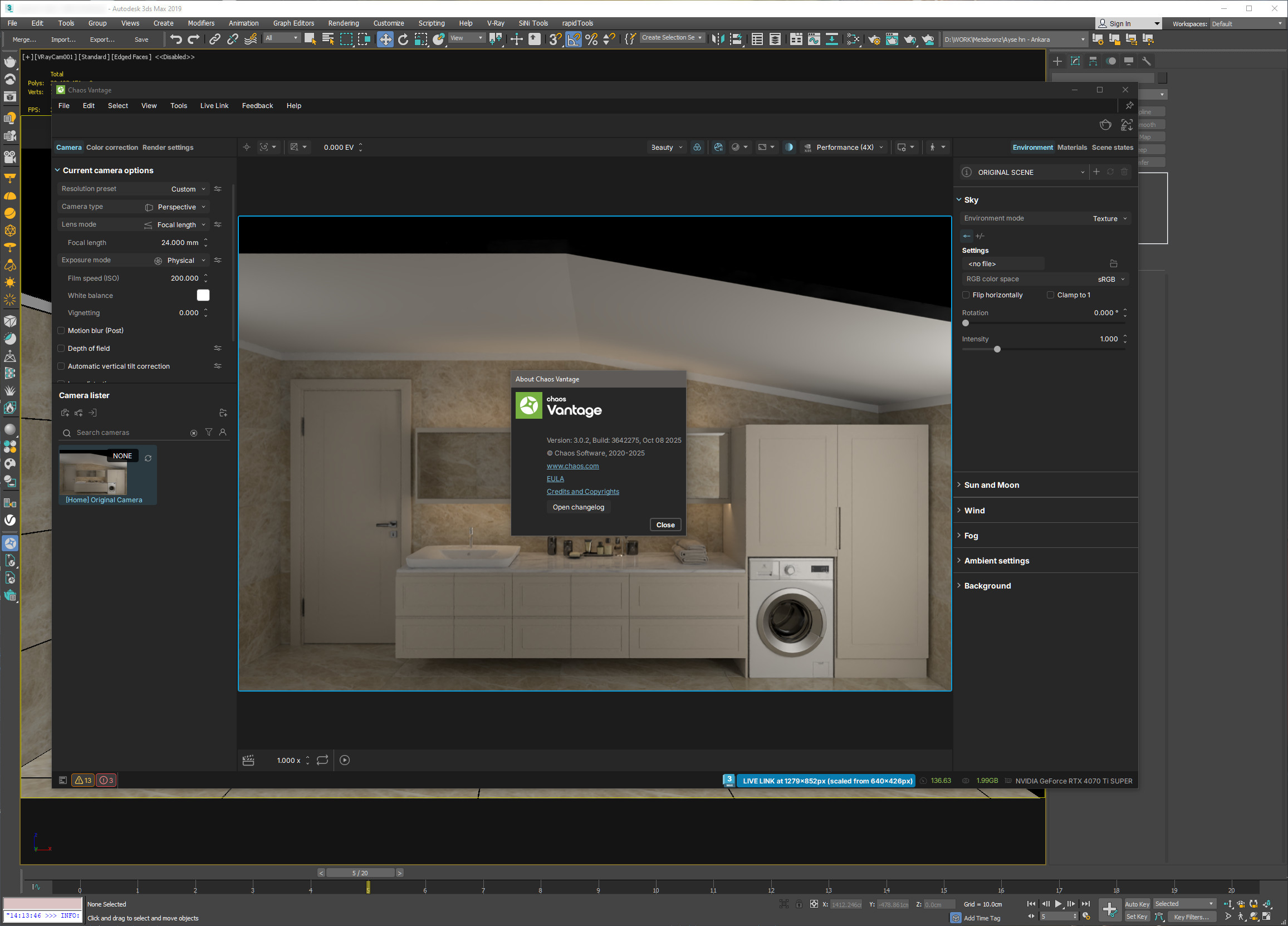This screenshot has height=926, width=1288.
Task: Toggle the loop playback icon
Action: click(x=322, y=760)
